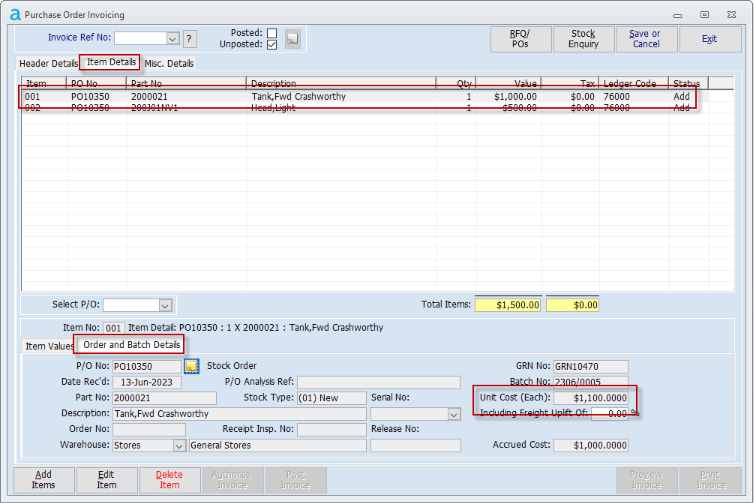
Task: Click the Exit button
Action: click(x=710, y=39)
